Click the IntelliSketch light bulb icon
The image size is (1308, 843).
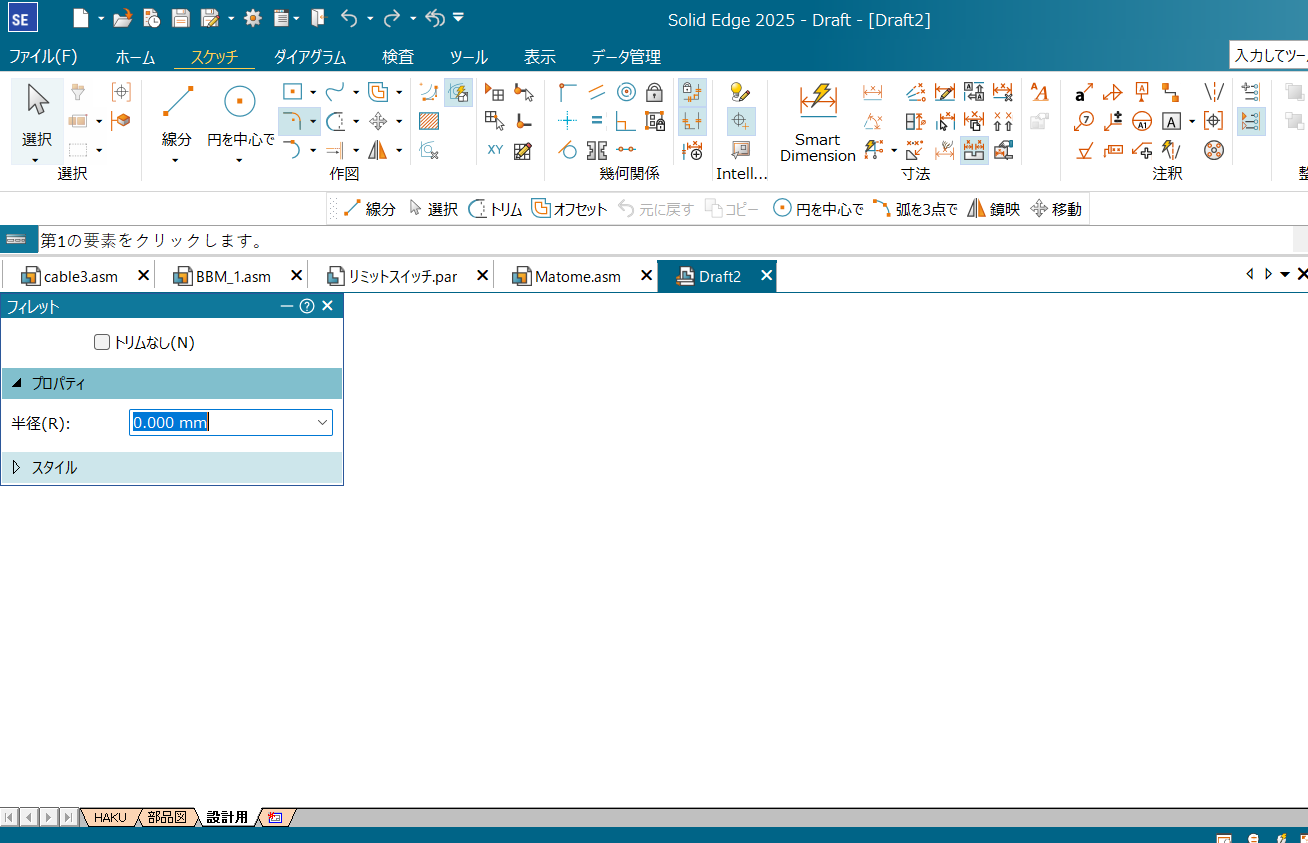[x=740, y=92]
